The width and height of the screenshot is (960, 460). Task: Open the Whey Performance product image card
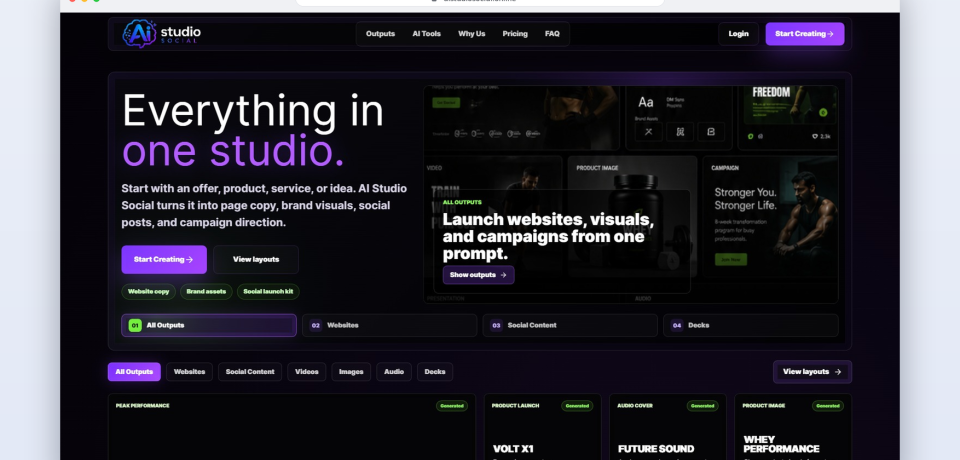click(x=793, y=427)
